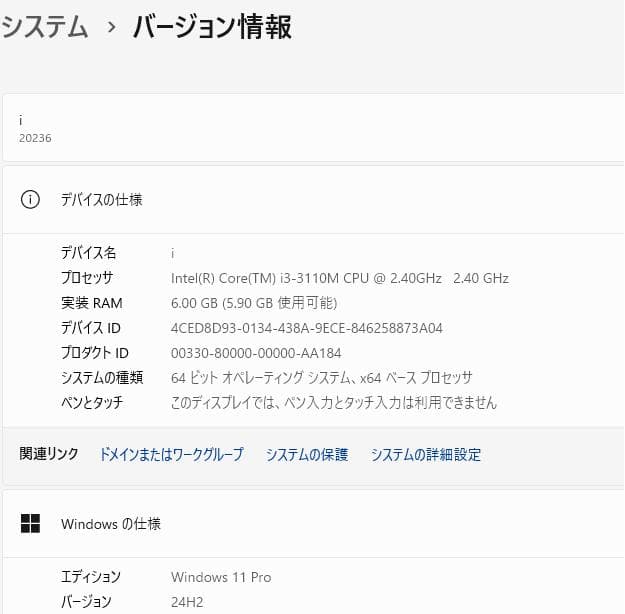Image resolution: width=625 pixels, height=614 pixels.
Task: Click the Windows logo icon
Action: coord(30,523)
